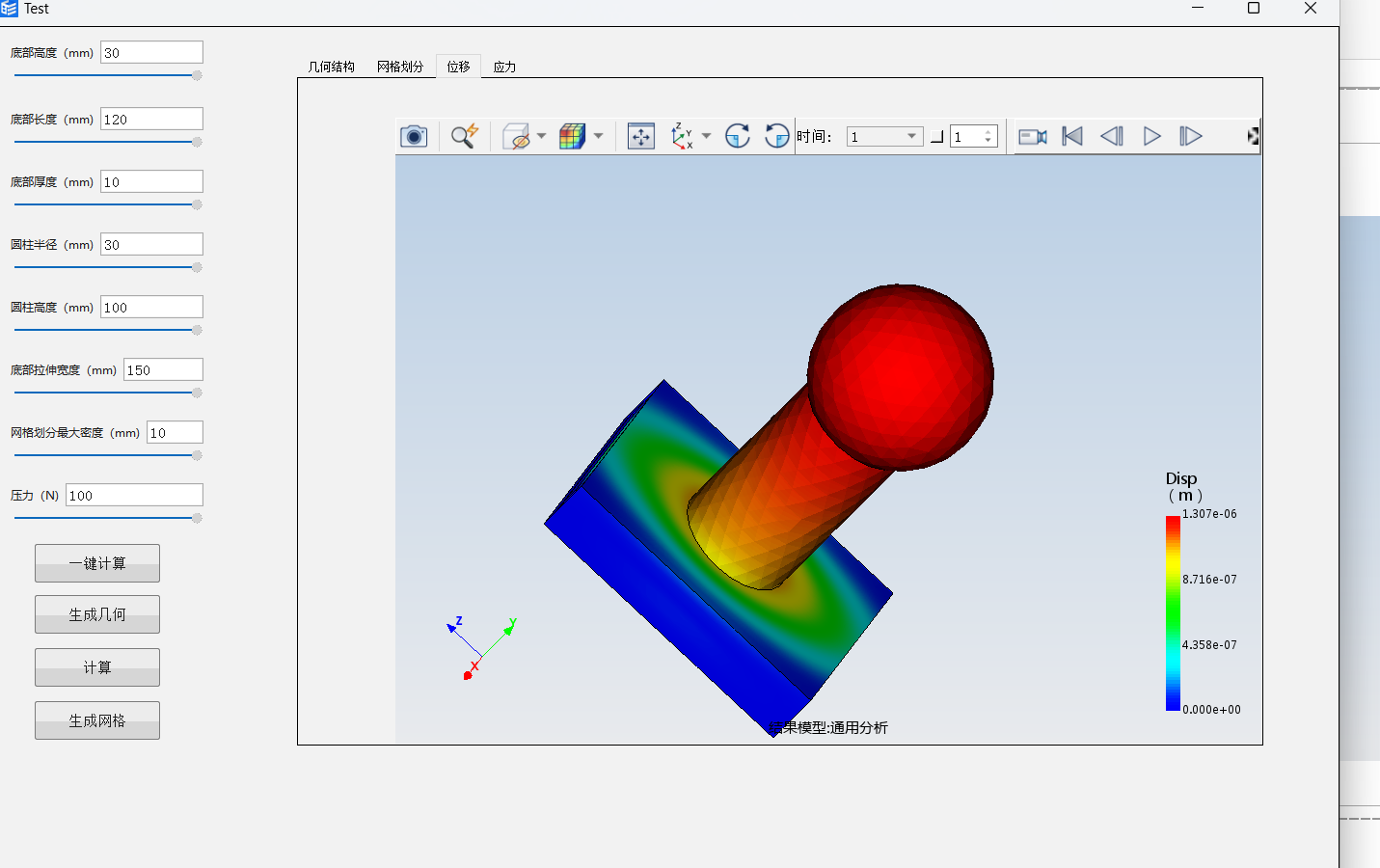Click the fit-to-view arrows icon

[640, 136]
